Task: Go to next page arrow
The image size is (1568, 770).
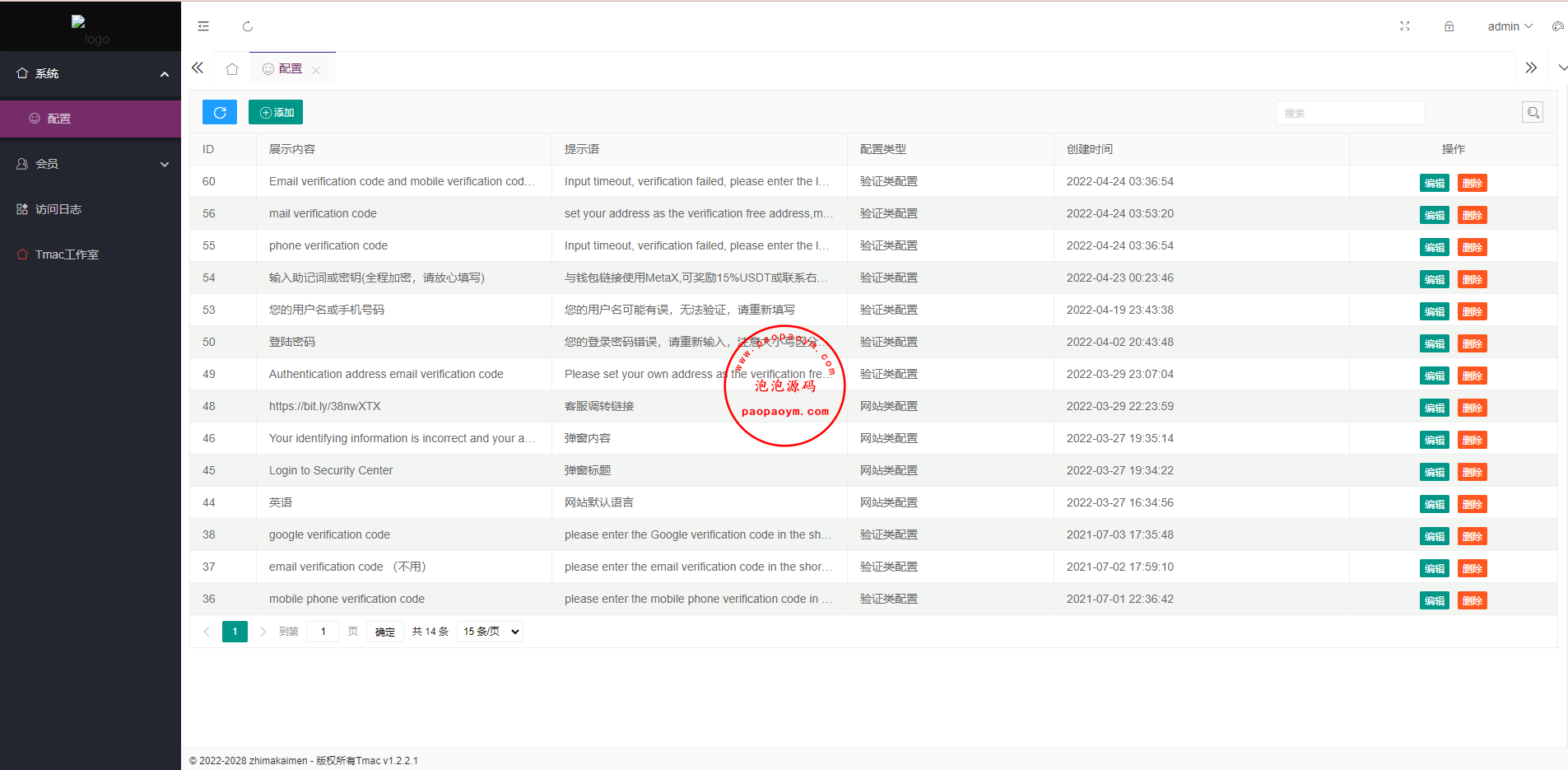Action: pos(263,632)
